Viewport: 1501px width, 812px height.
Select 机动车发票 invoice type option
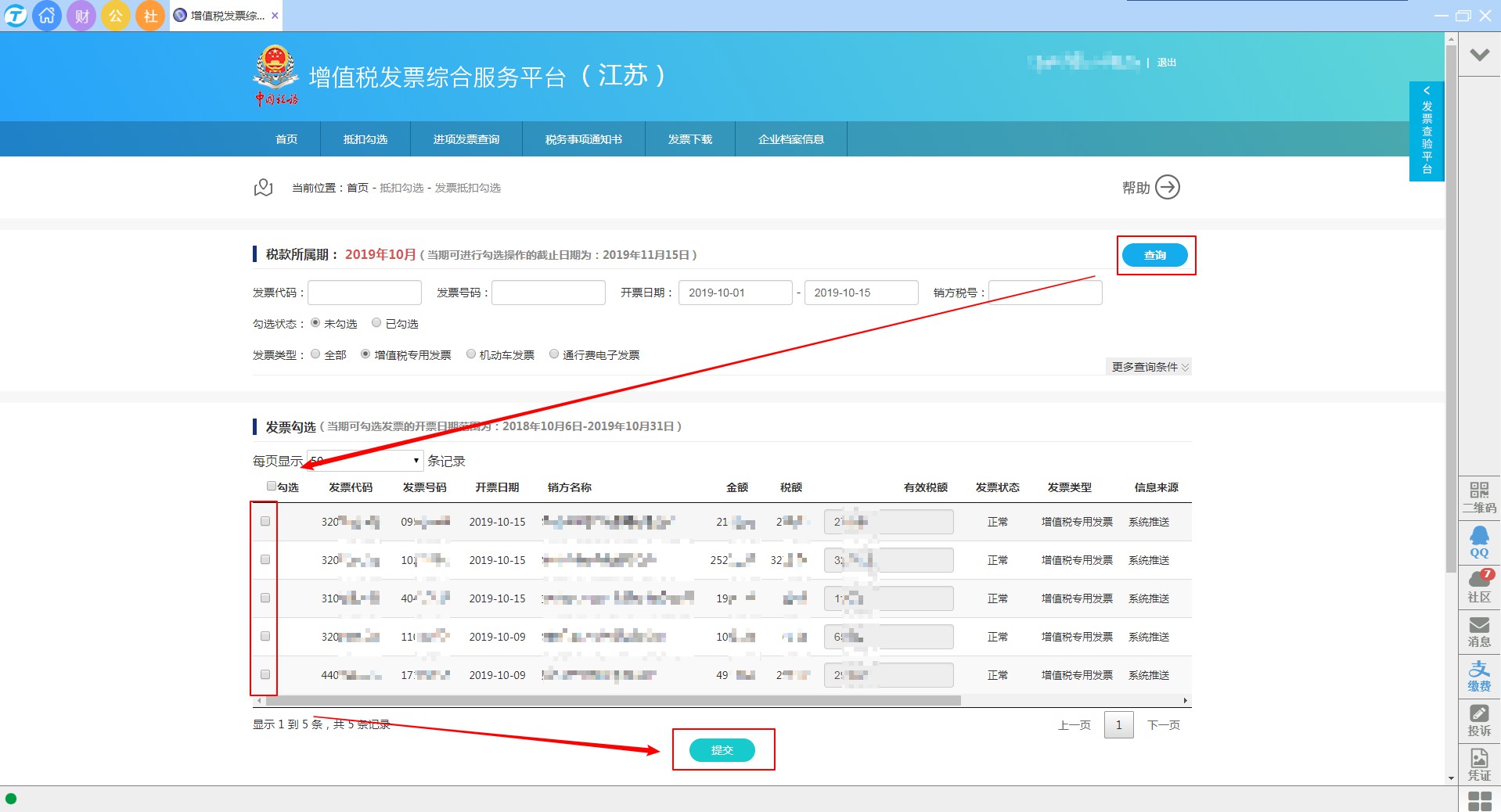tap(471, 354)
